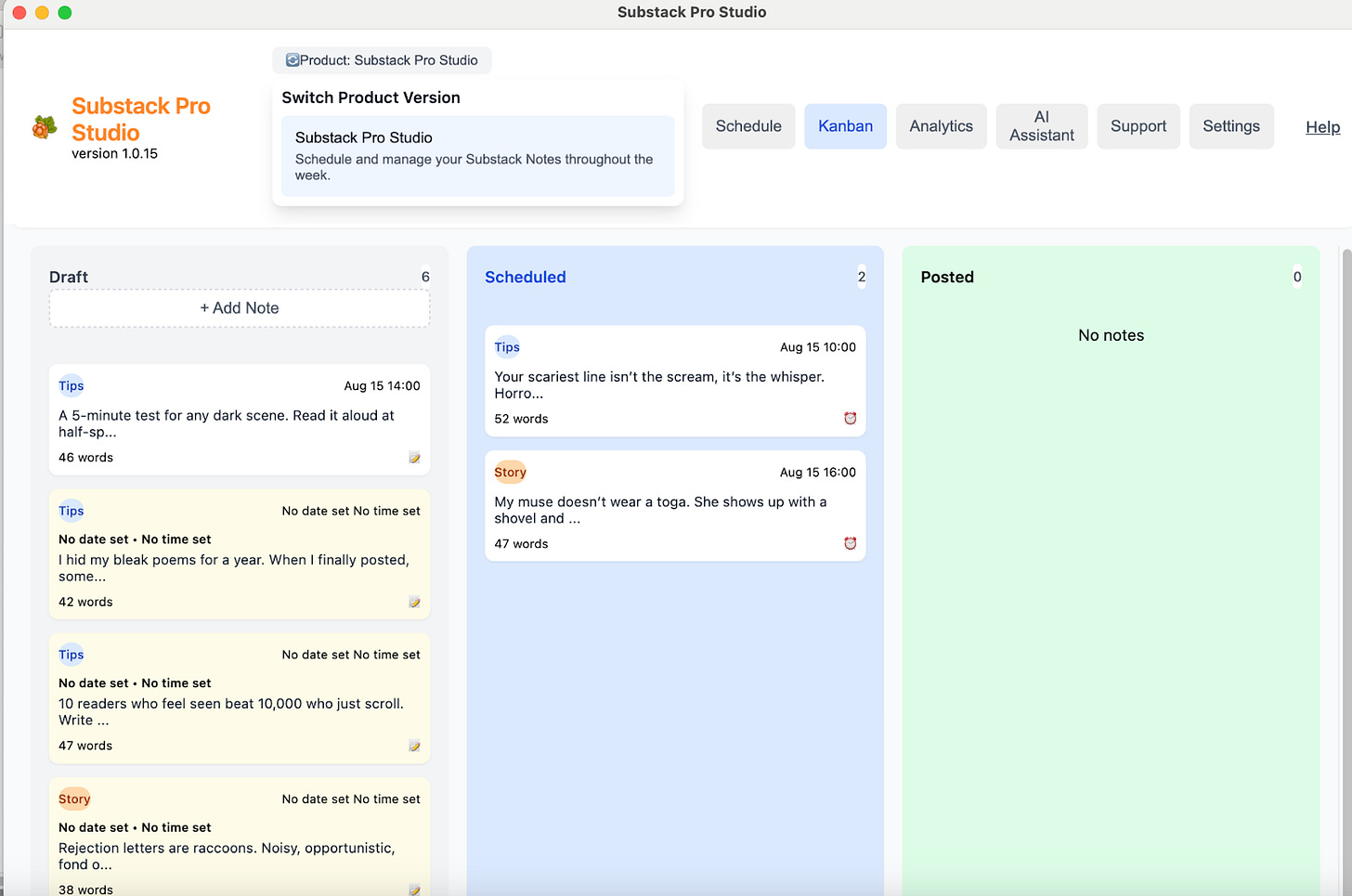
Task: Click the '52 words' count
Action: tap(521, 419)
